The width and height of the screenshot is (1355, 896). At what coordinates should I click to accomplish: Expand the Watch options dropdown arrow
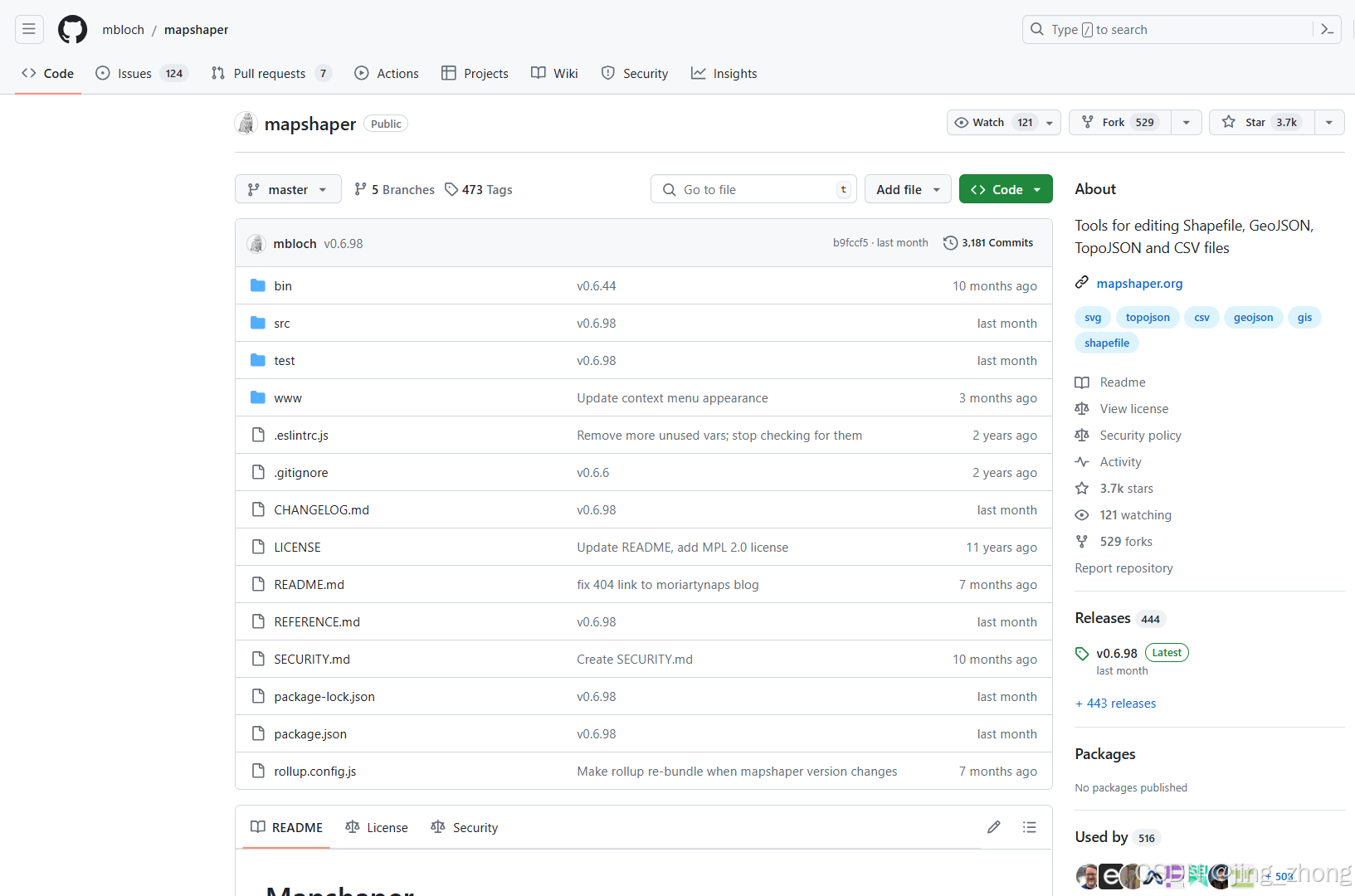point(1050,123)
